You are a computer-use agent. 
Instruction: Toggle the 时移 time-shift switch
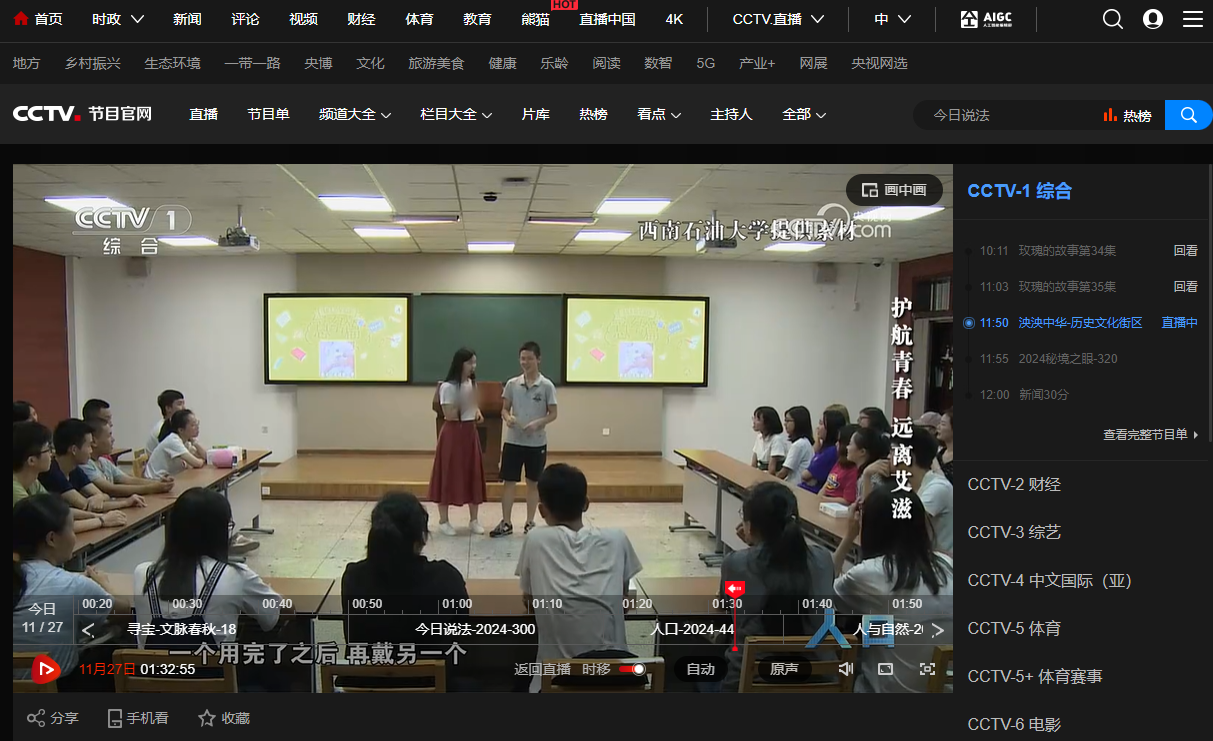click(x=632, y=669)
